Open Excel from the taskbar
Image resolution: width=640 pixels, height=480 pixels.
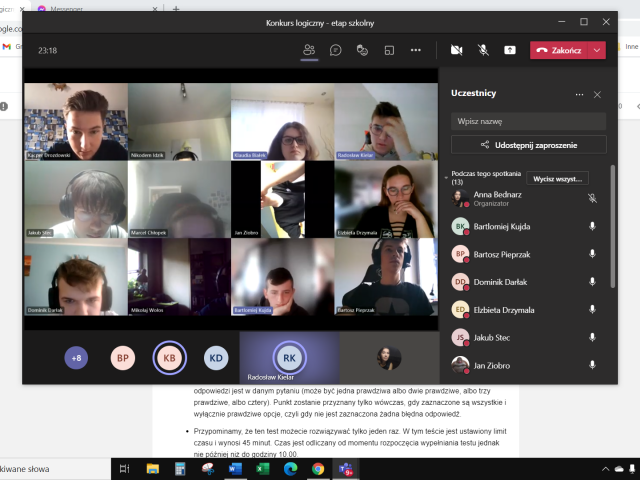262,469
